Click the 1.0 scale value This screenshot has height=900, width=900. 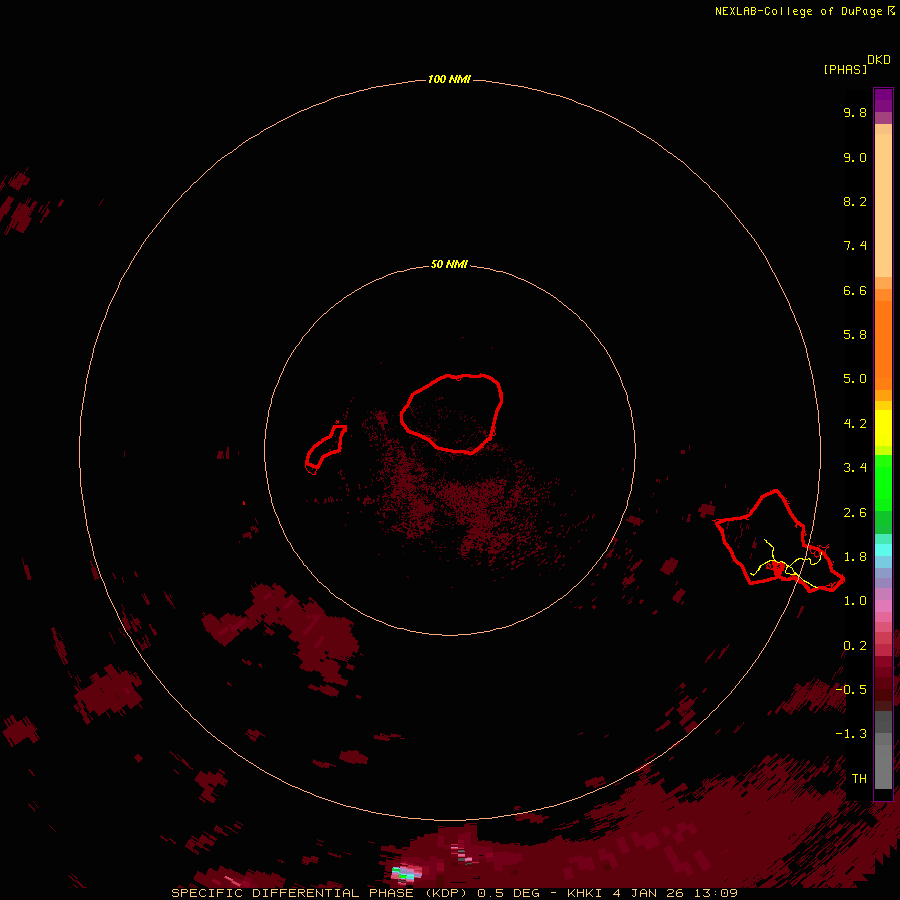coord(855,601)
